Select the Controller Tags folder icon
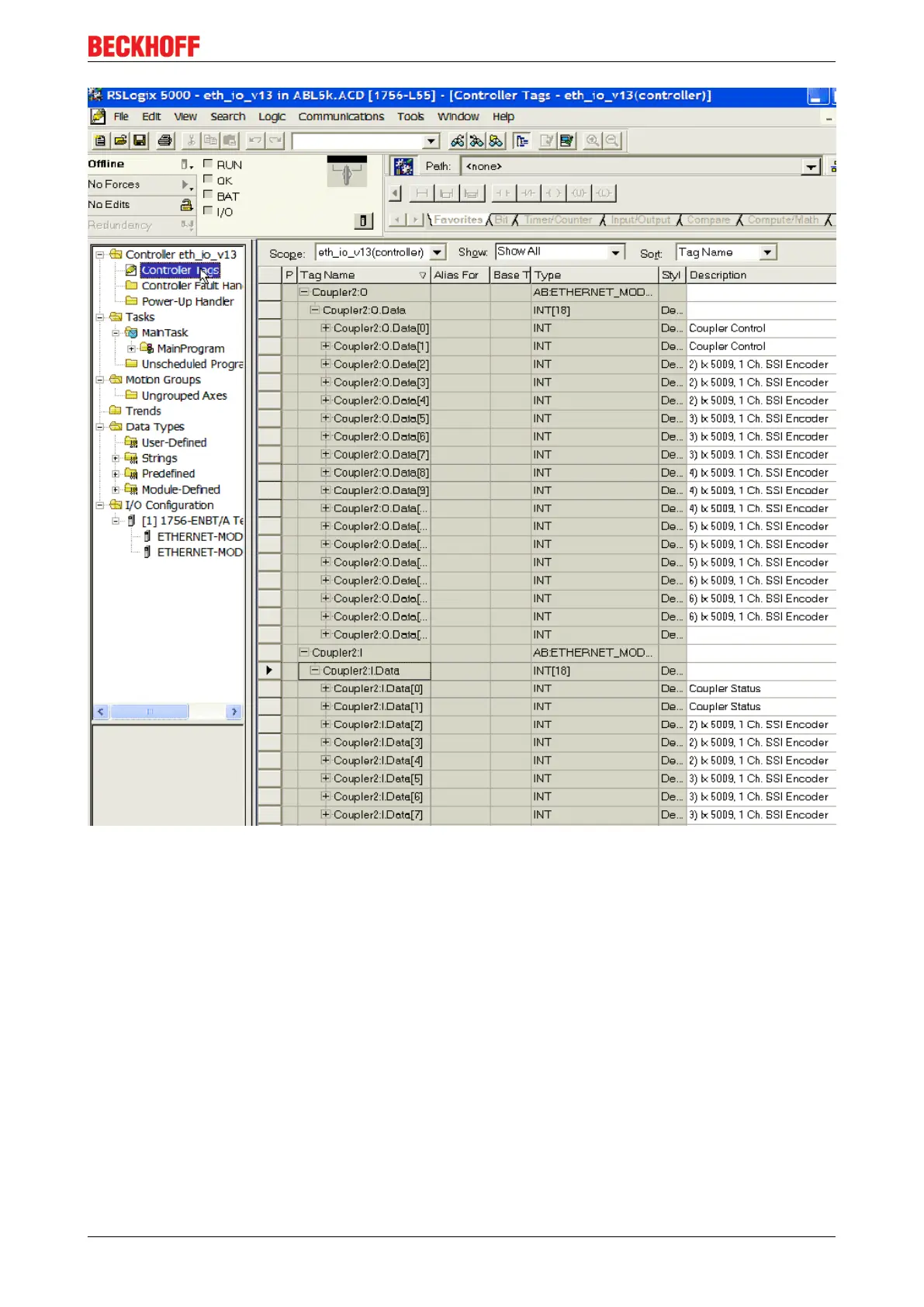 [x=131, y=270]
